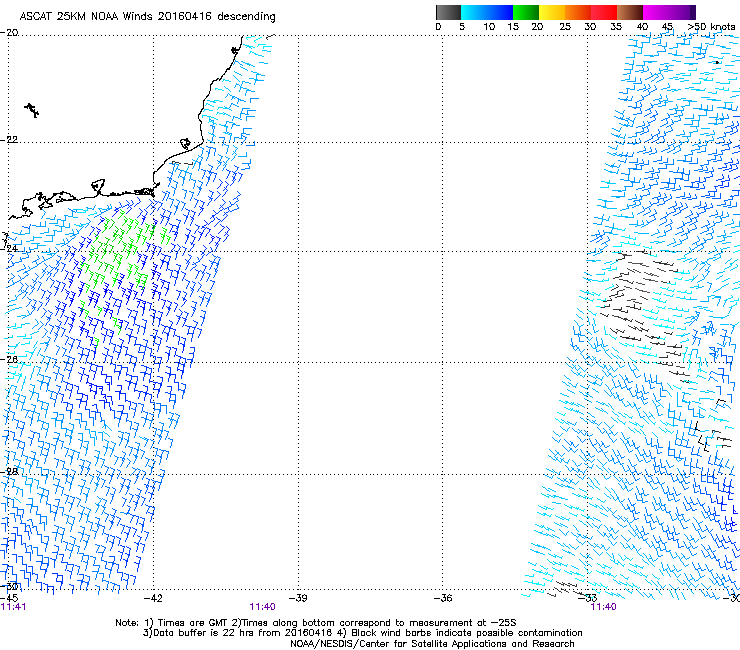
Task: Click the '-20' latitude label
Action: (9, 33)
